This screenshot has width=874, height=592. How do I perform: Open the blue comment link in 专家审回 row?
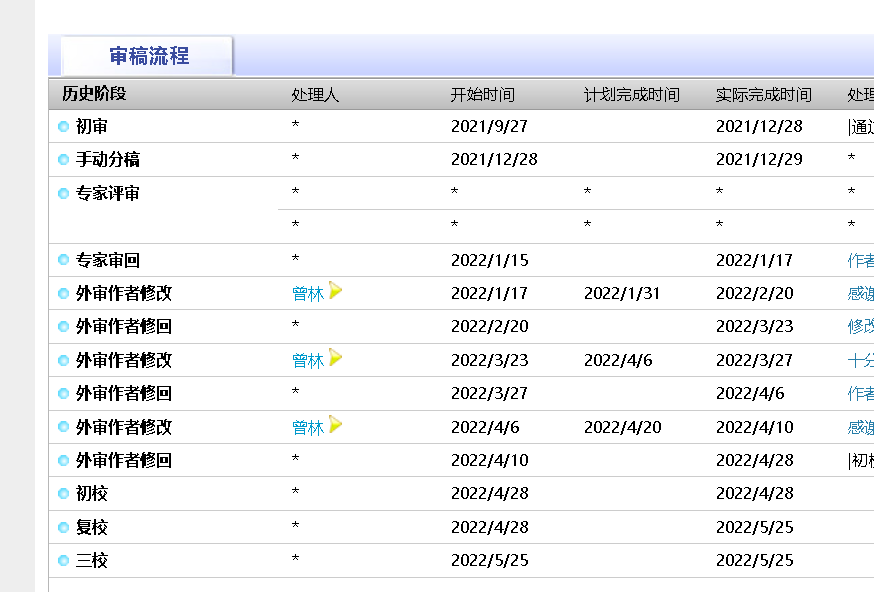860,261
